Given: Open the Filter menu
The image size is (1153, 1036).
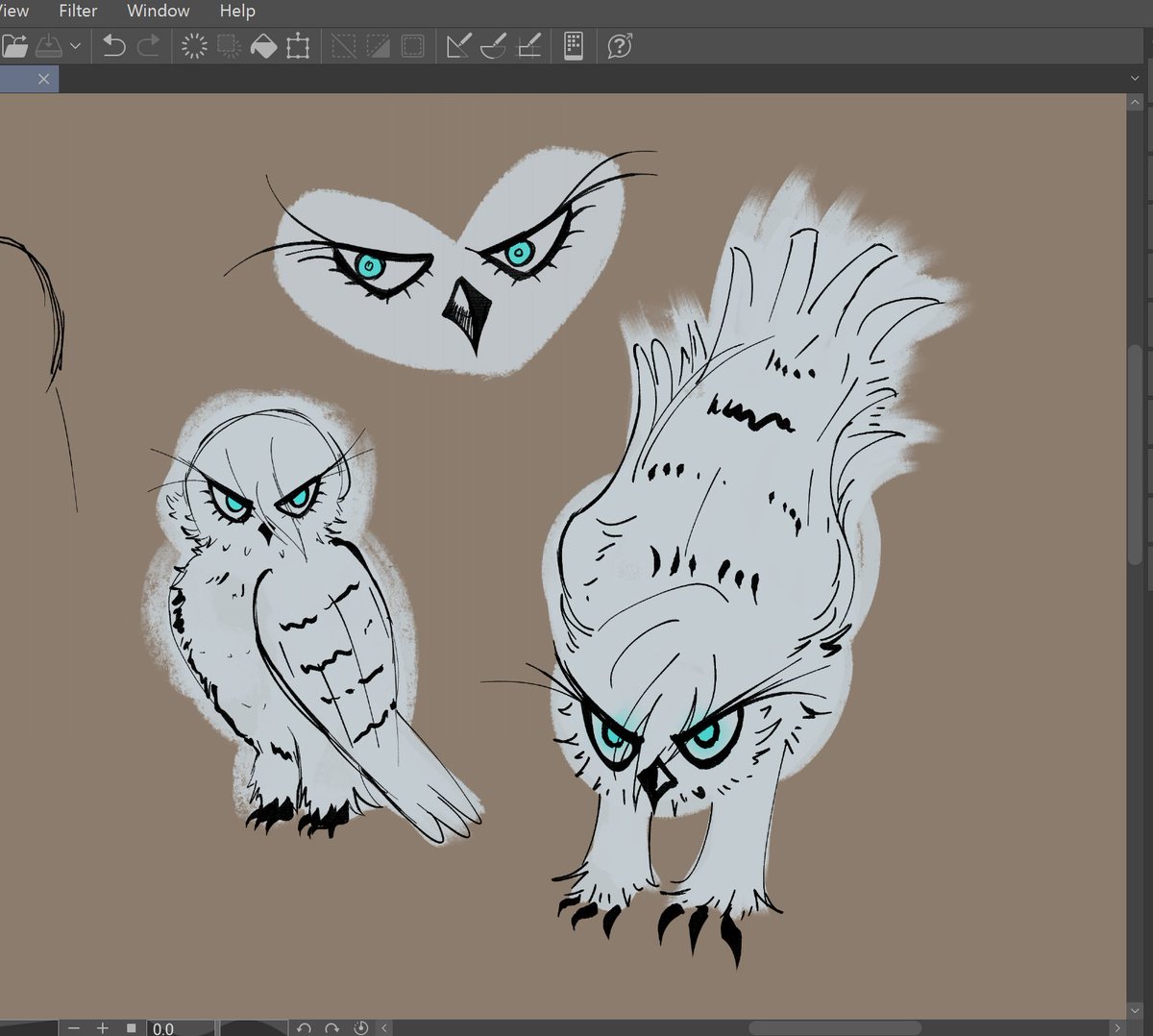Looking at the screenshot, I should 78,11.
